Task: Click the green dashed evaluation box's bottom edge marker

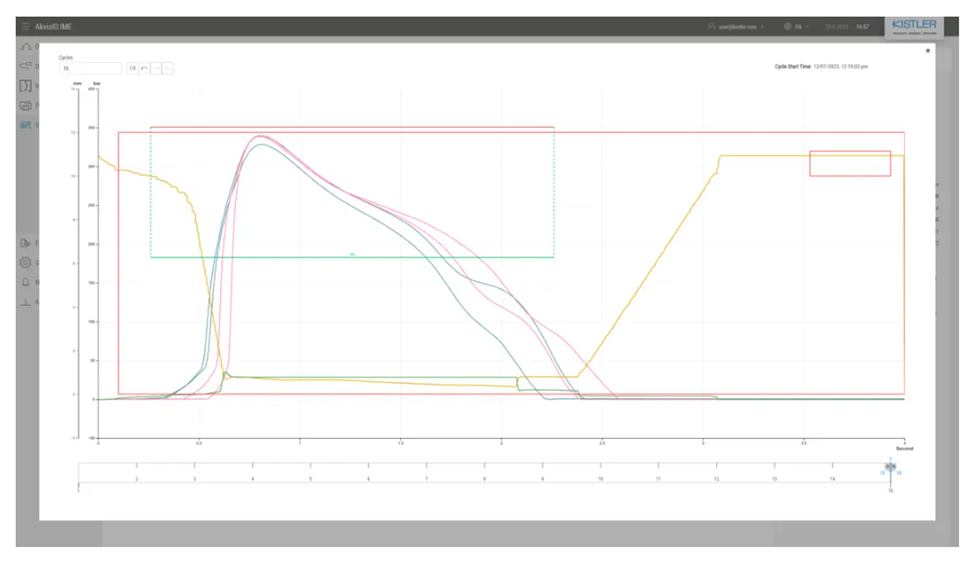Action: [352, 255]
